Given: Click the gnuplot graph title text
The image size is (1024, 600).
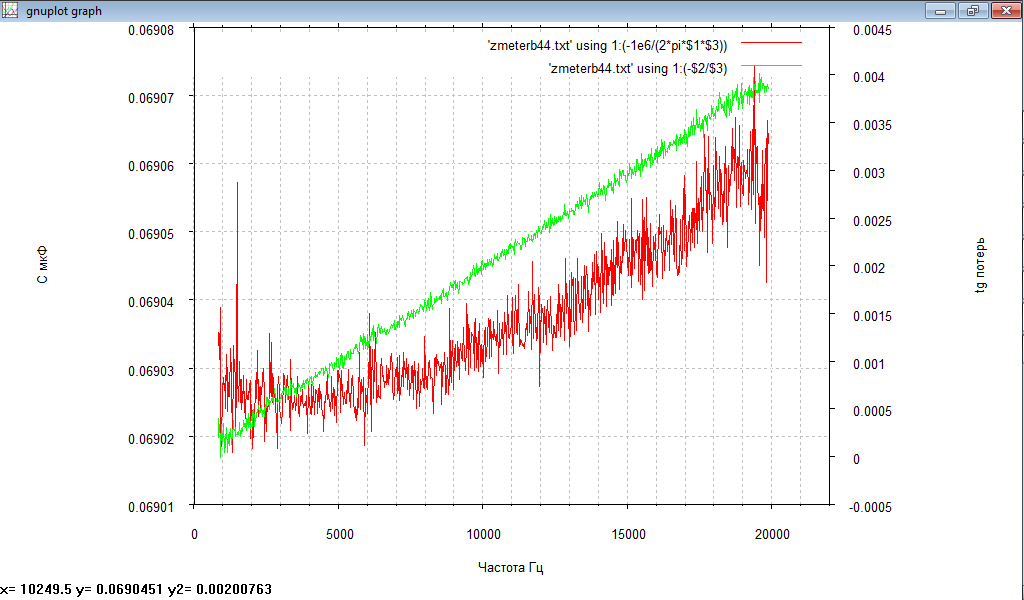Looking at the screenshot, I should pyautogui.click(x=64, y=11).
